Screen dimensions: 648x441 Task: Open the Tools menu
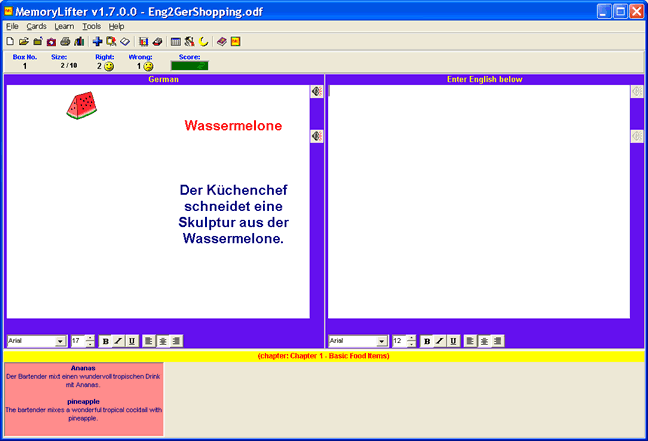91,26
